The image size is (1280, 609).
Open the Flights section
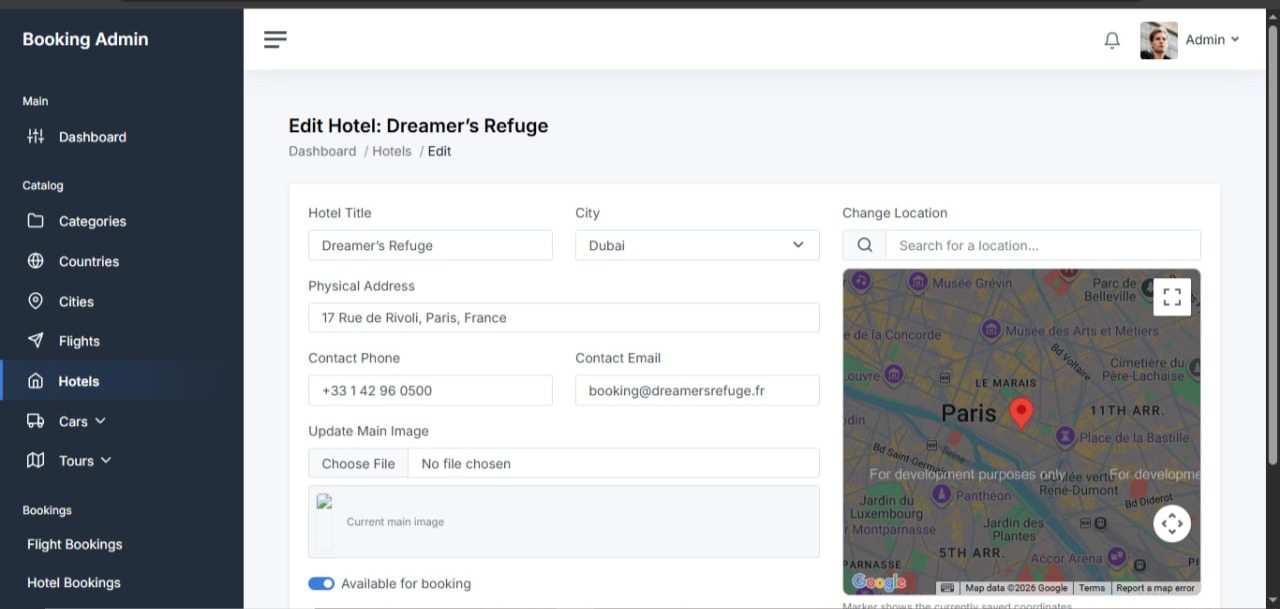coord(79,341)
